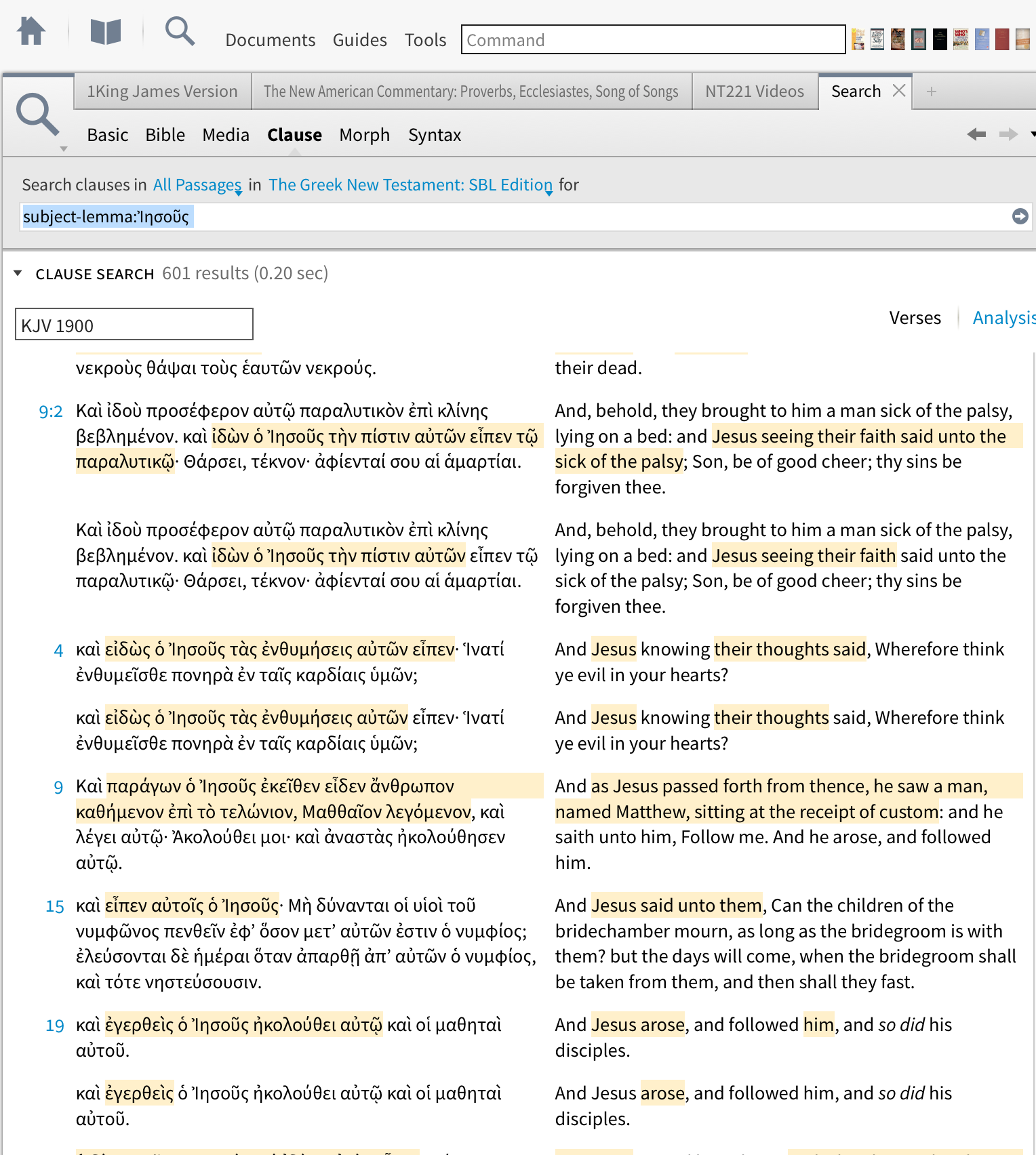Choose the Basic search type
This screenshot has width=1036, height=1155.
pos(107,135)
